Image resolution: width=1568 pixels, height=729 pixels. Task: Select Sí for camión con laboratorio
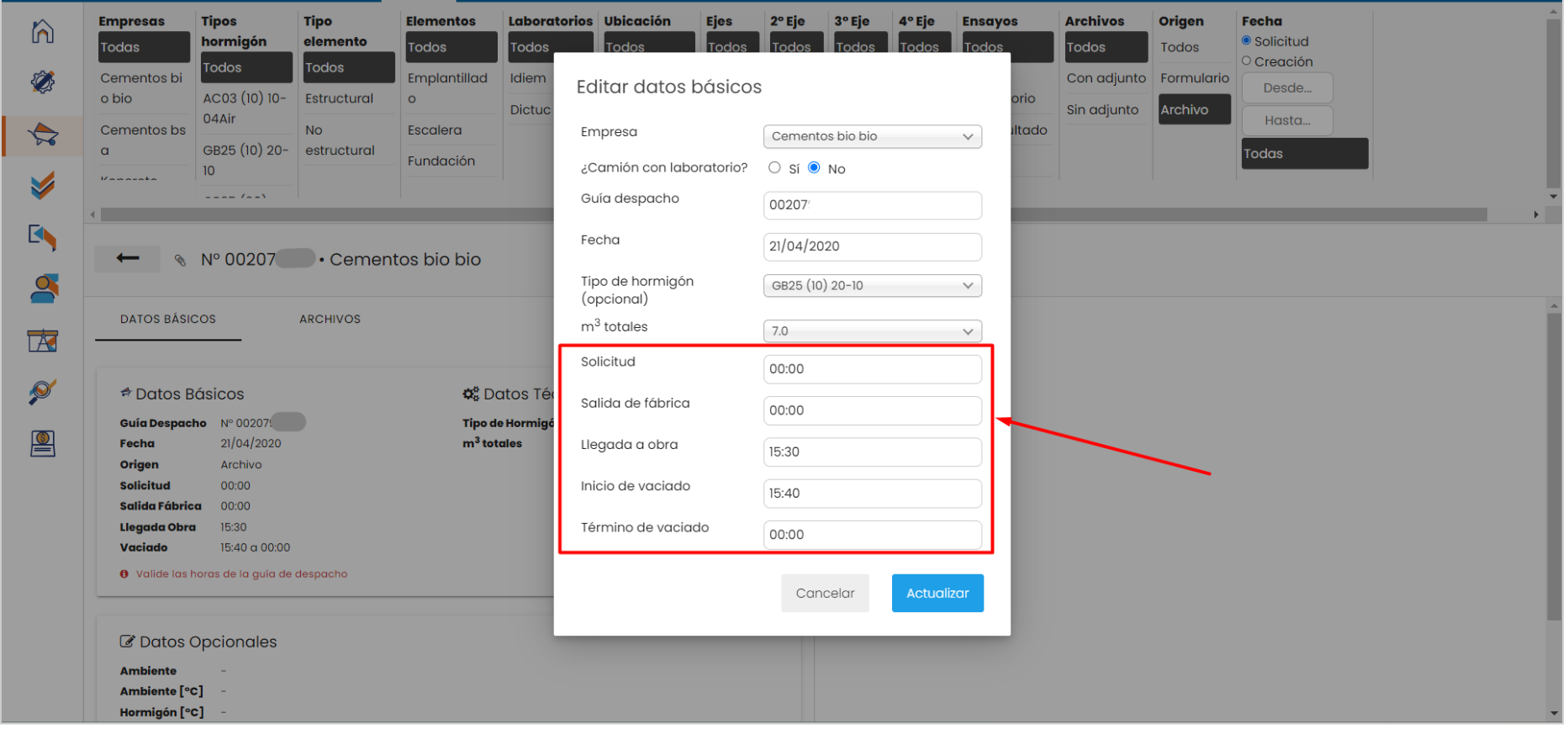(774, 168)
